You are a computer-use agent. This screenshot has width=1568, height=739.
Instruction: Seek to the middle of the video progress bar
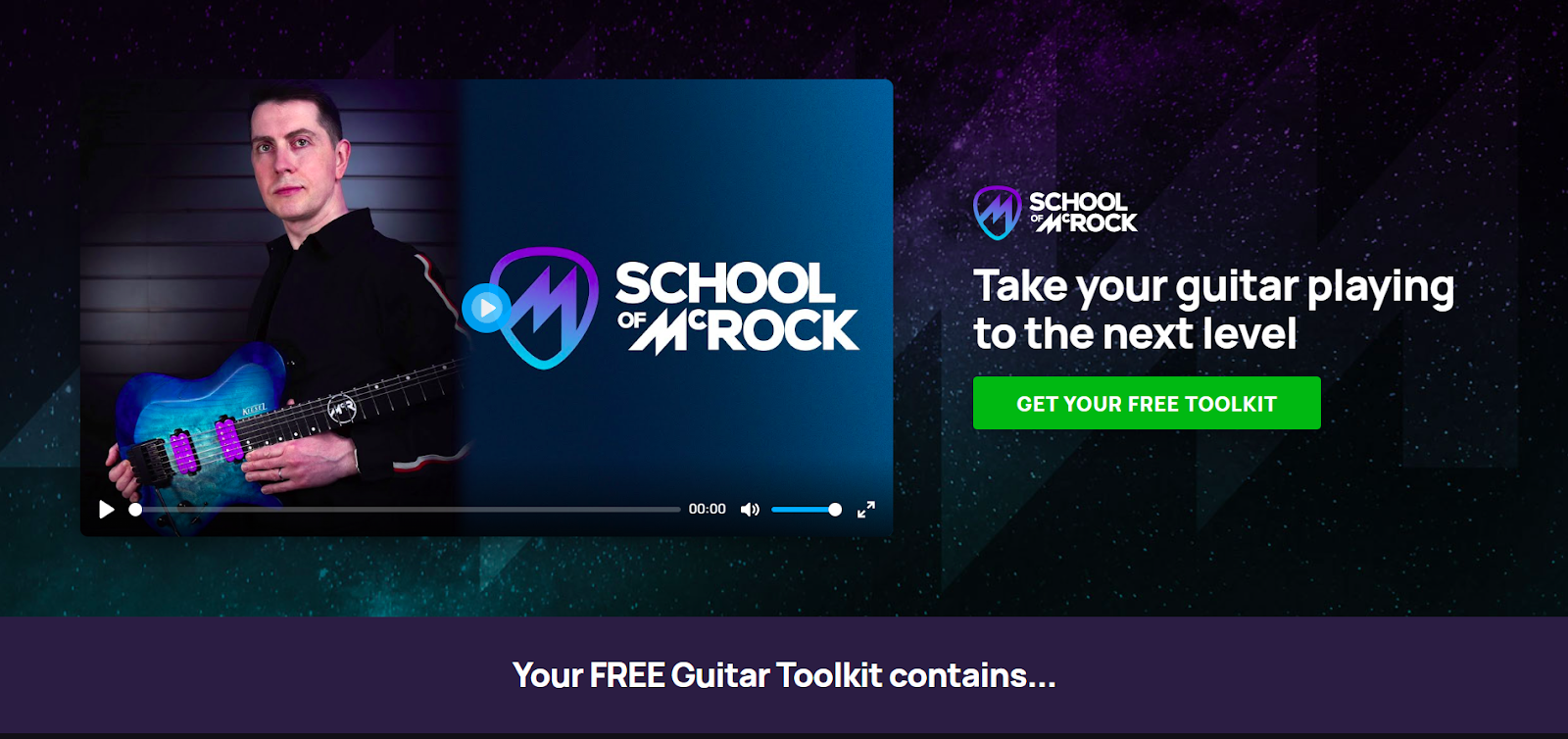[x=408, y=510]
